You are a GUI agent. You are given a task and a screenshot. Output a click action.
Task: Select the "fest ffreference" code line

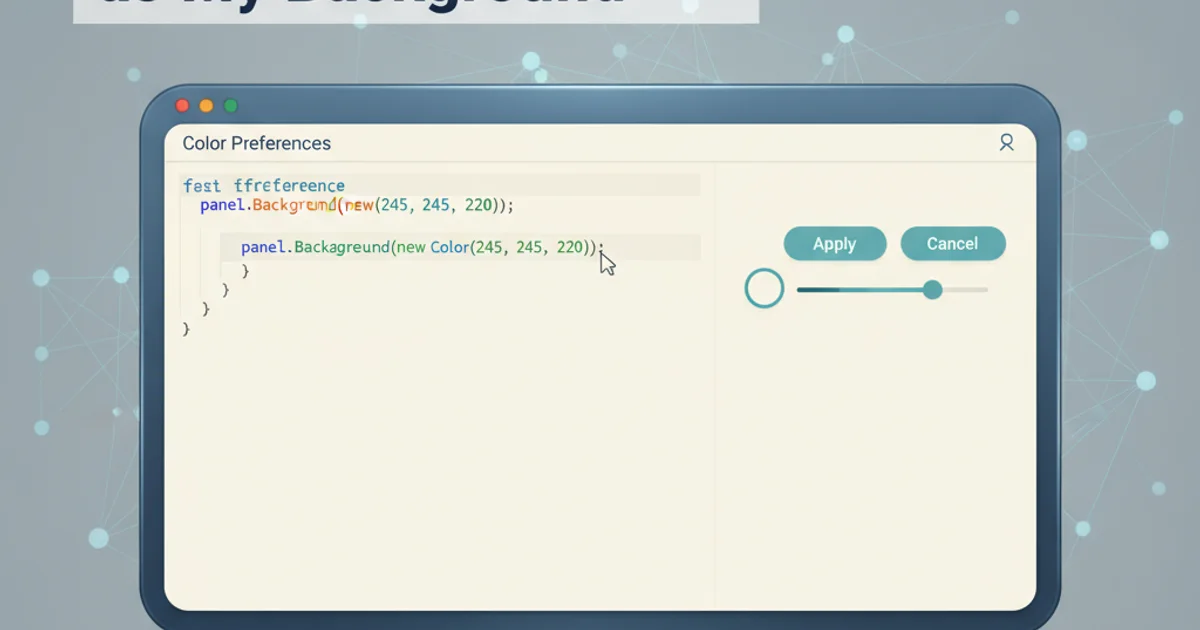coord(264,185)
